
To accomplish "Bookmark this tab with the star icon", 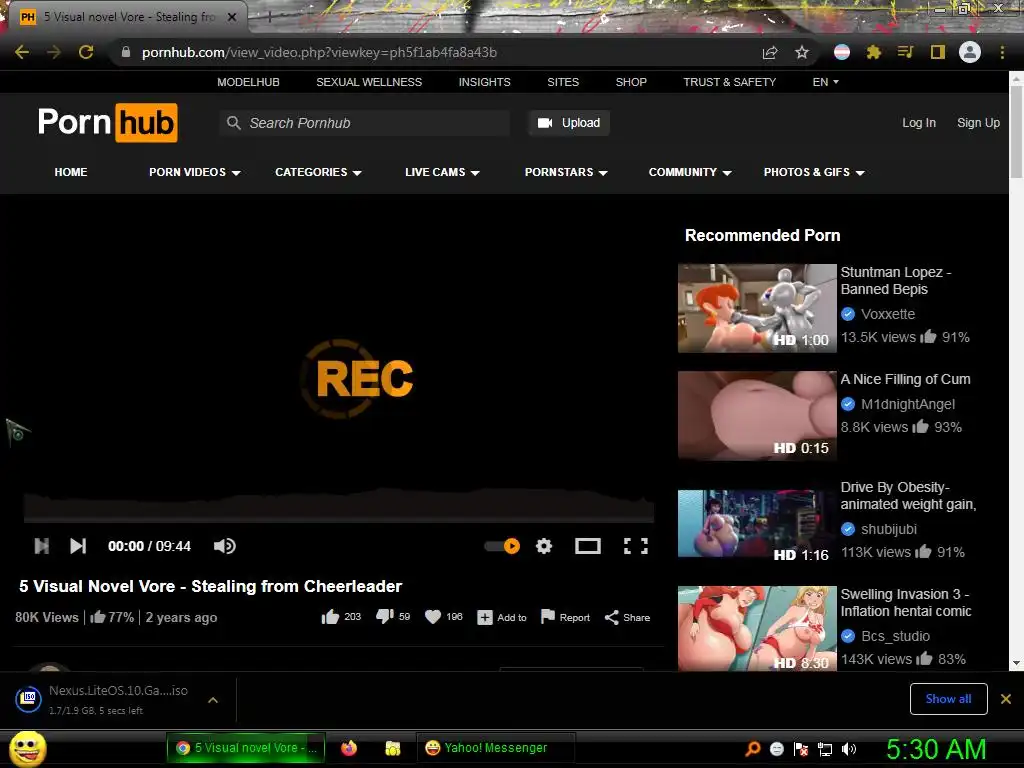I will tap(802, 52).
